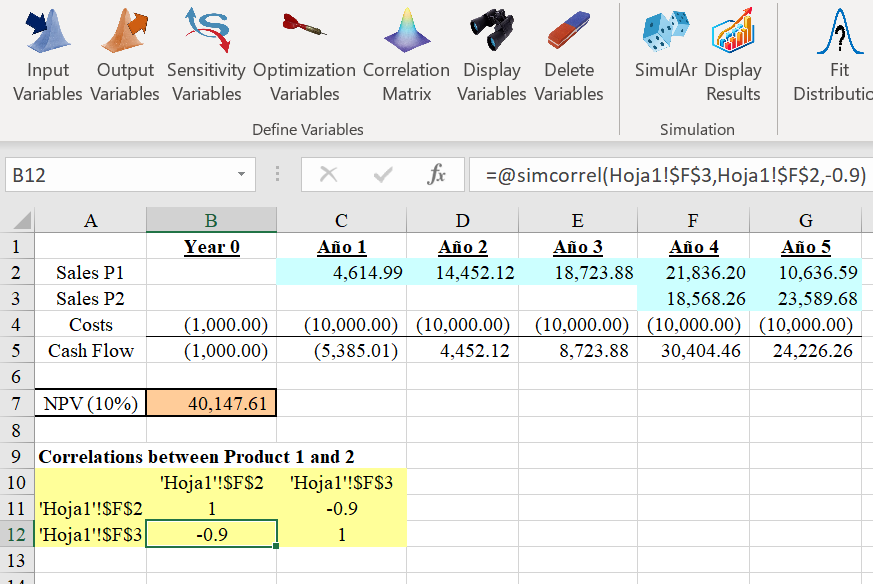Select 'Correlations between Product 1 and 2' title
Image resolution: width=873 pixels, height=584 pixels.
pos(196,457)
